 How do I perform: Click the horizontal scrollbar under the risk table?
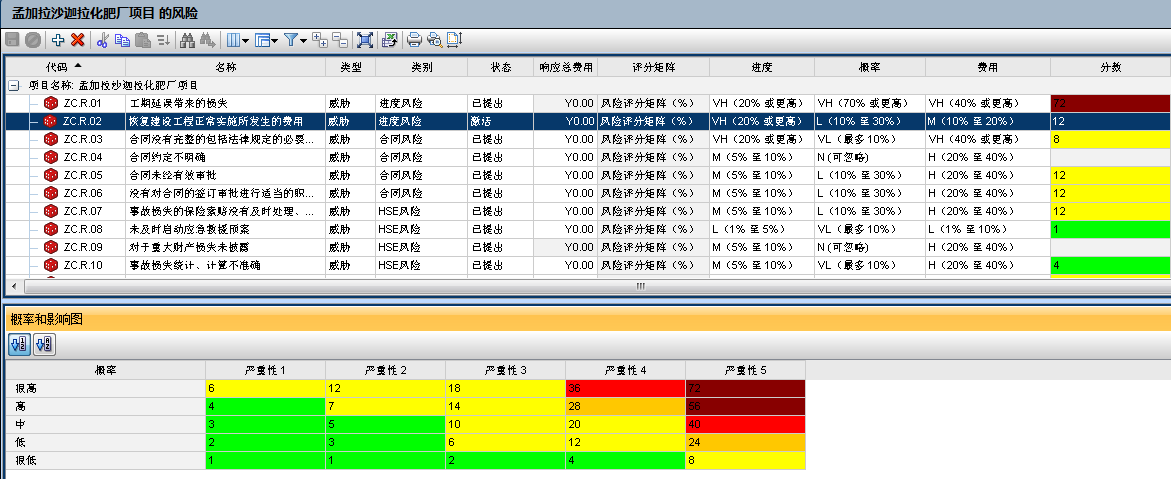(640, 286)
